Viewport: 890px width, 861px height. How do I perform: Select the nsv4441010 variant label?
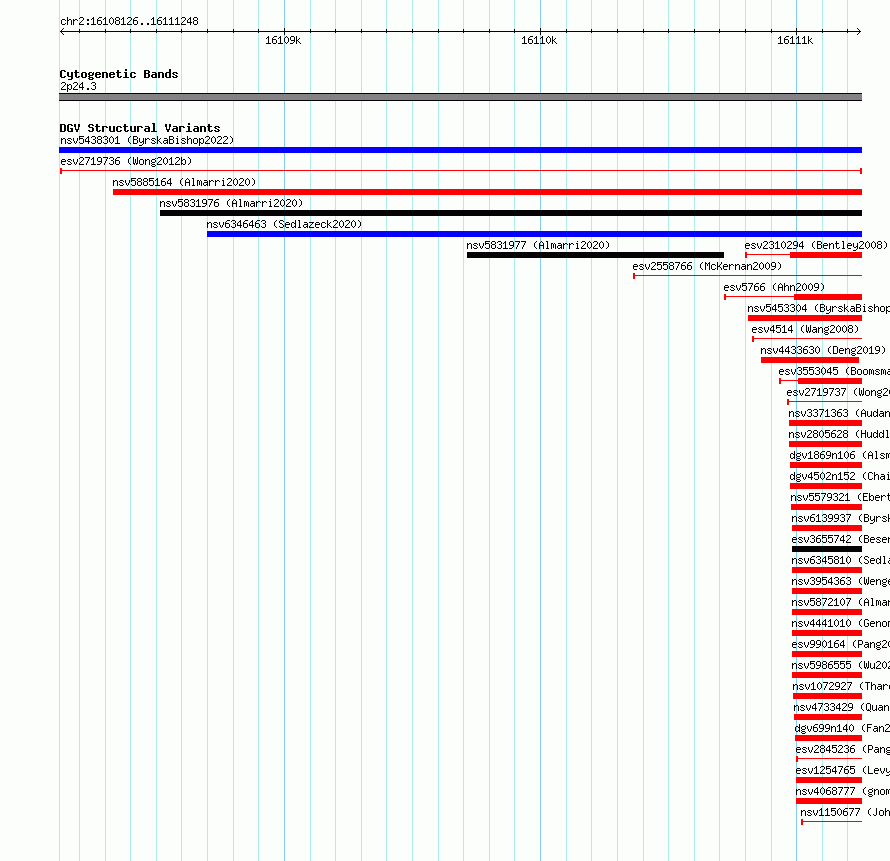(841, 623)
